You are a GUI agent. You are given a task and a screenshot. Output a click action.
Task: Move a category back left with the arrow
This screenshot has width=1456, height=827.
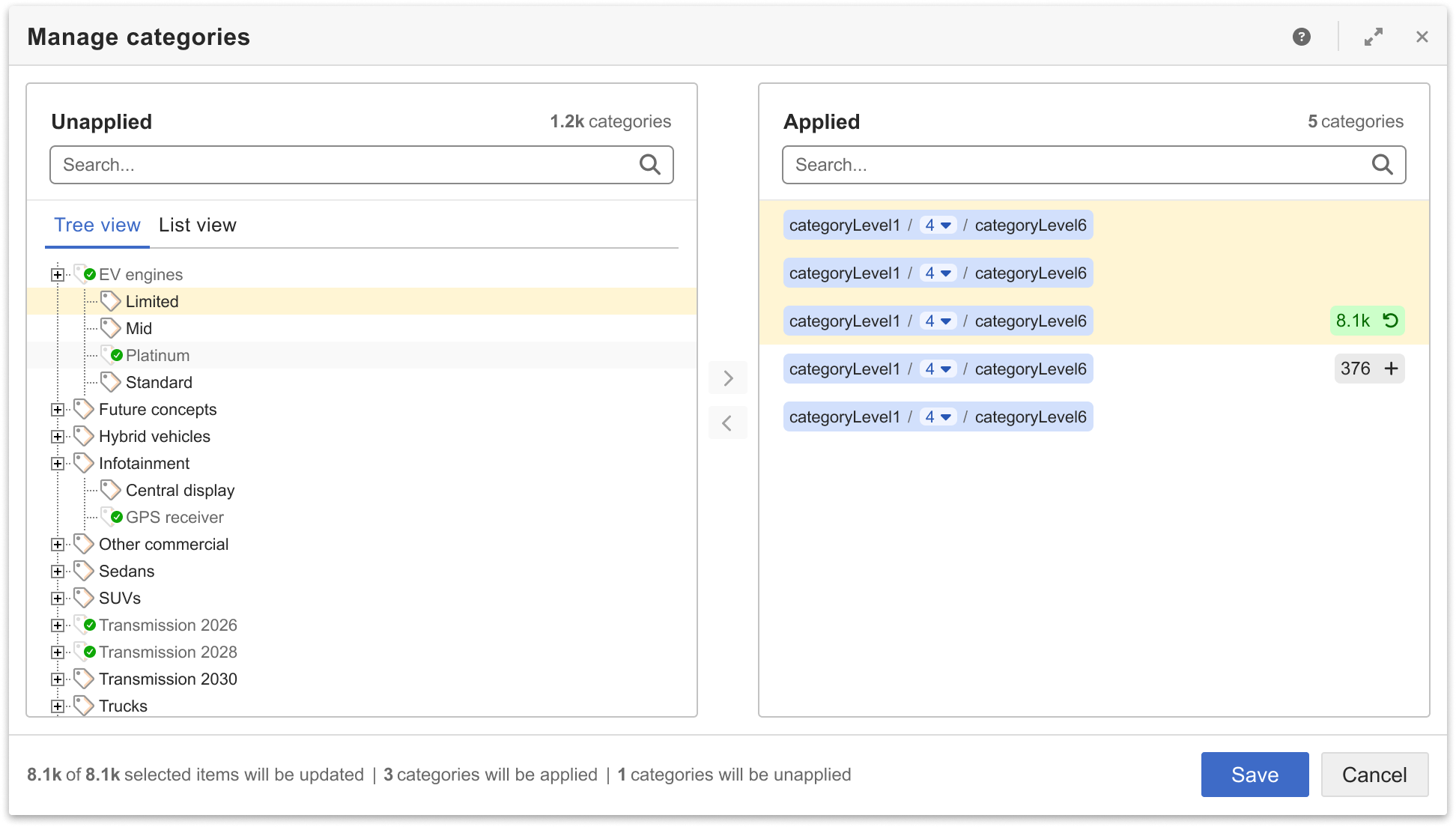click(727, 422)
